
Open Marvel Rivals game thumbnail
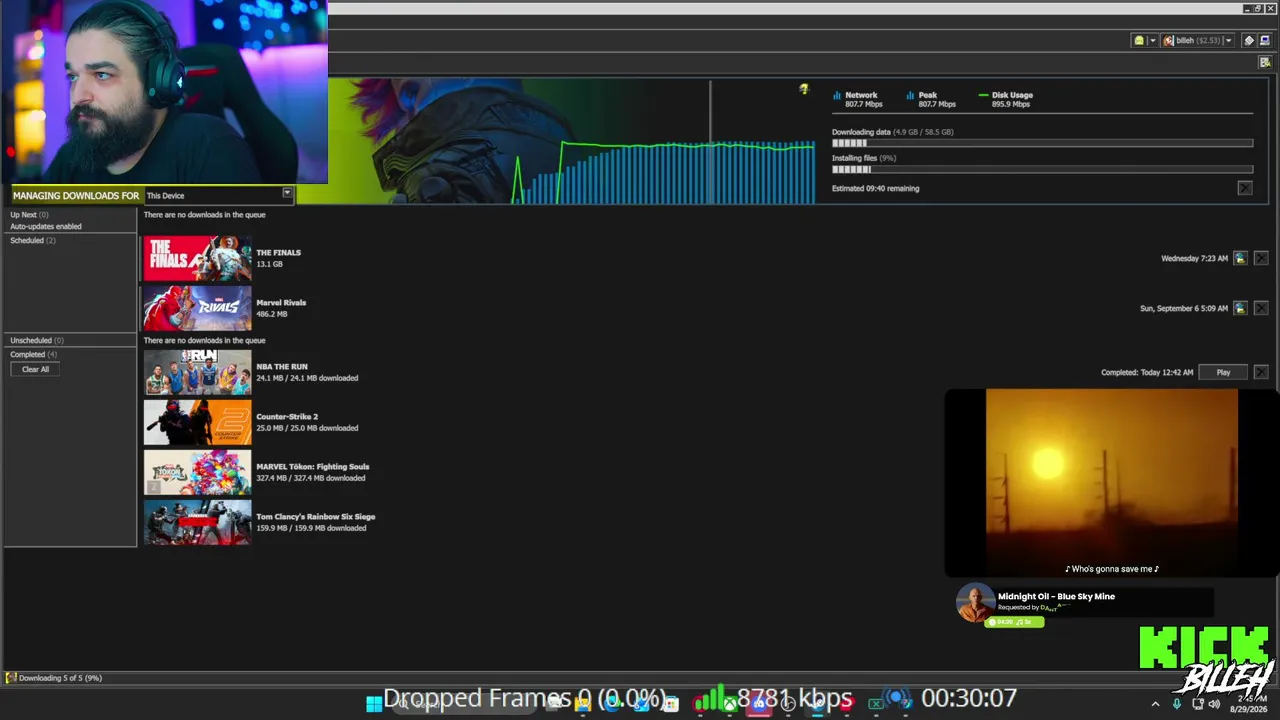click(198, 308)
